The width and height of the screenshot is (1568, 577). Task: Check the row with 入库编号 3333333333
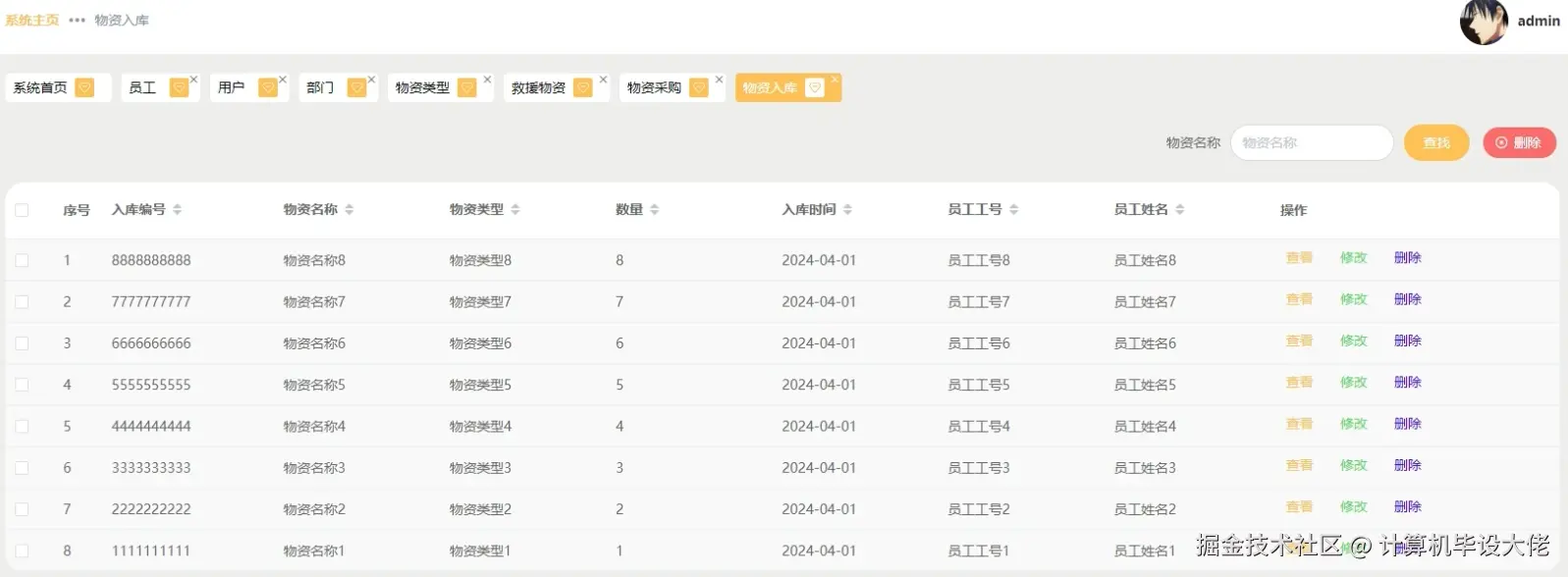tap(22, 468)
